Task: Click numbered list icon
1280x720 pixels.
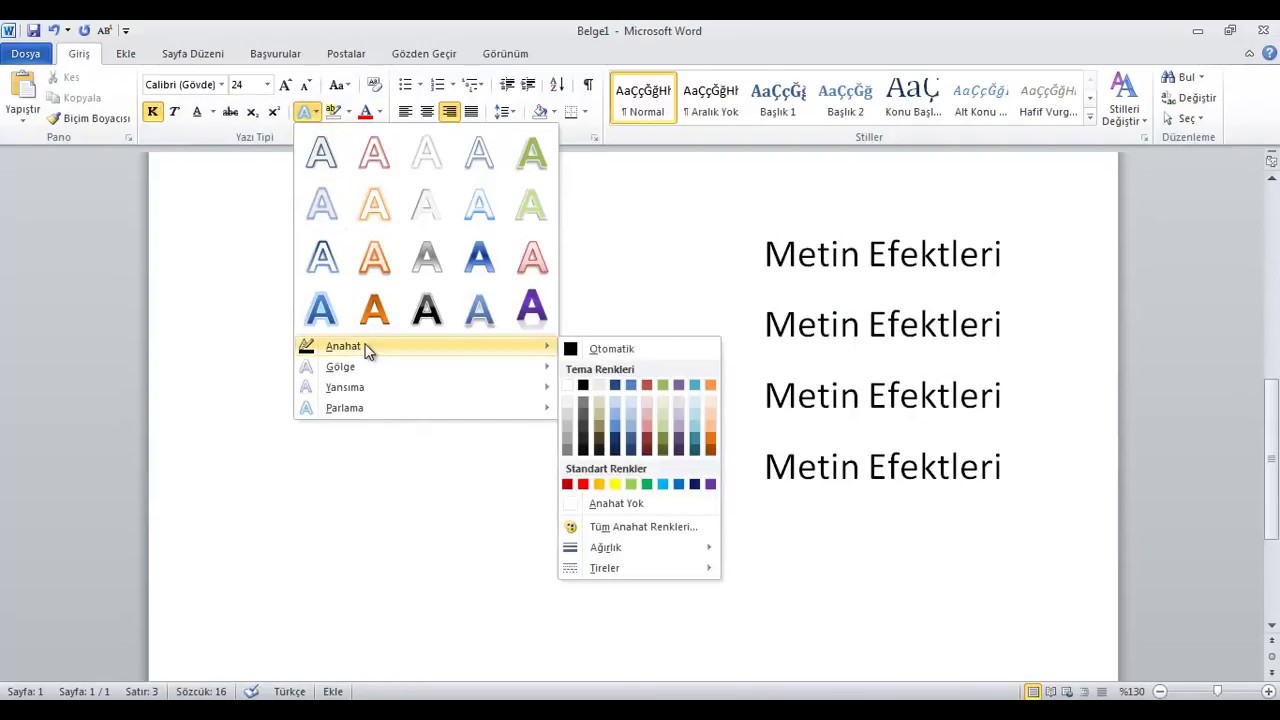Action: (437, 85)
